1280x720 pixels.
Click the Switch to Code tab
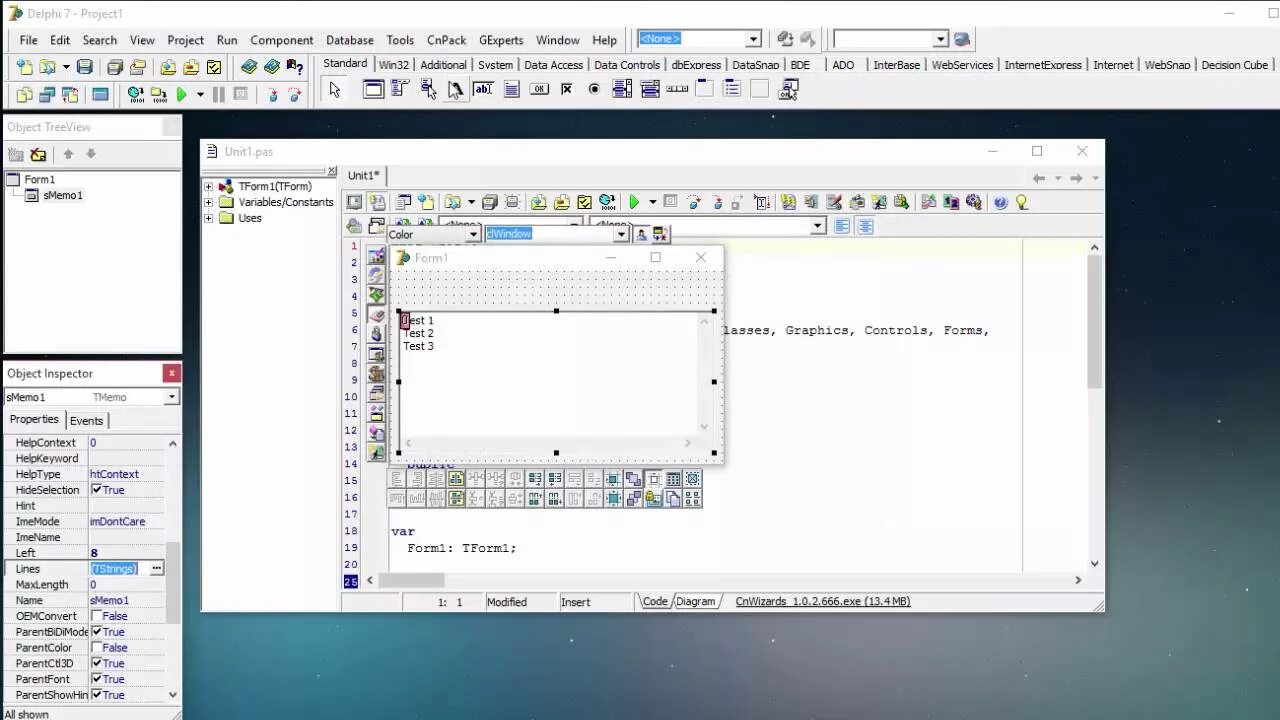pos(655,601)
